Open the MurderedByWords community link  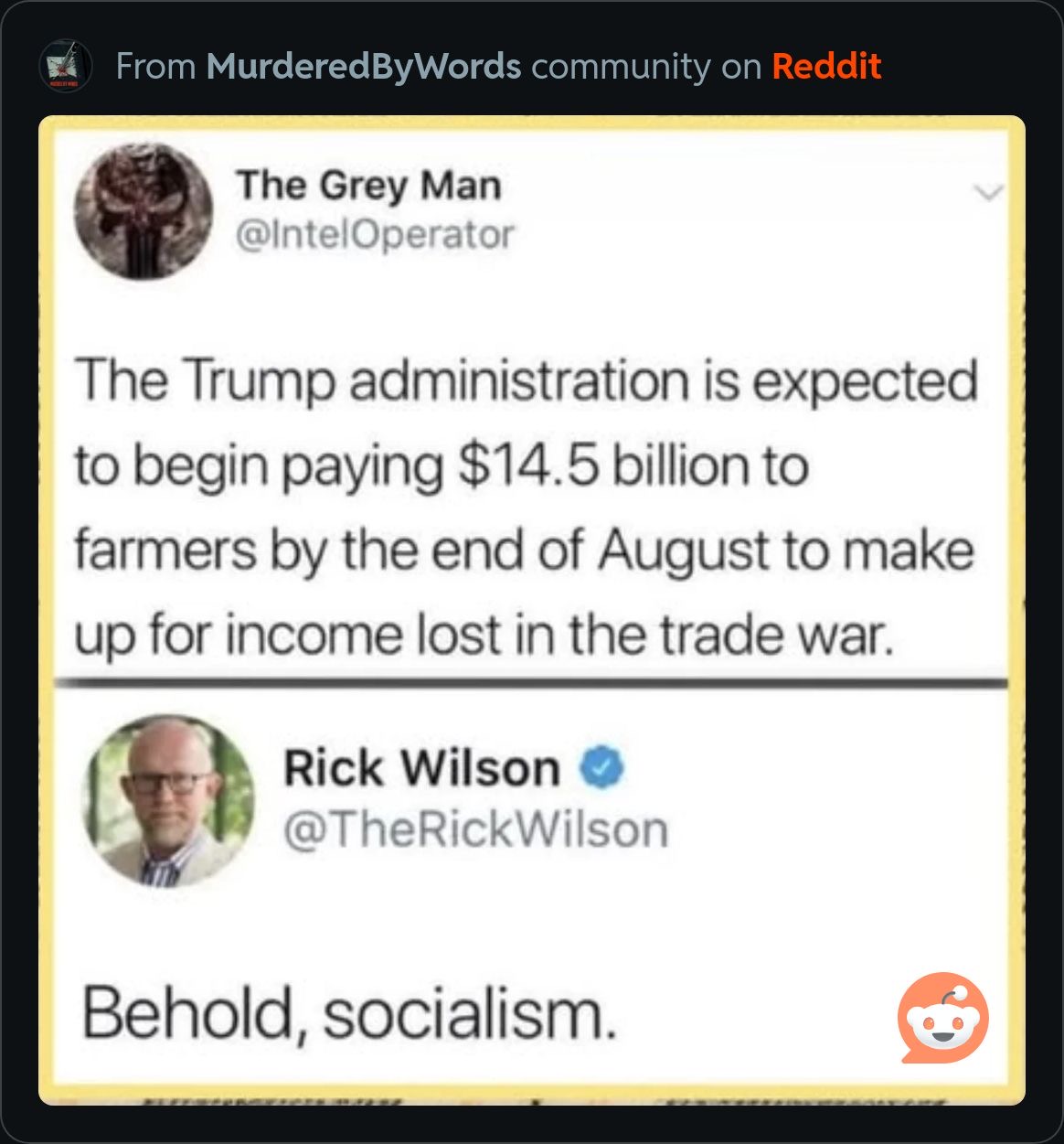[364, 67]
